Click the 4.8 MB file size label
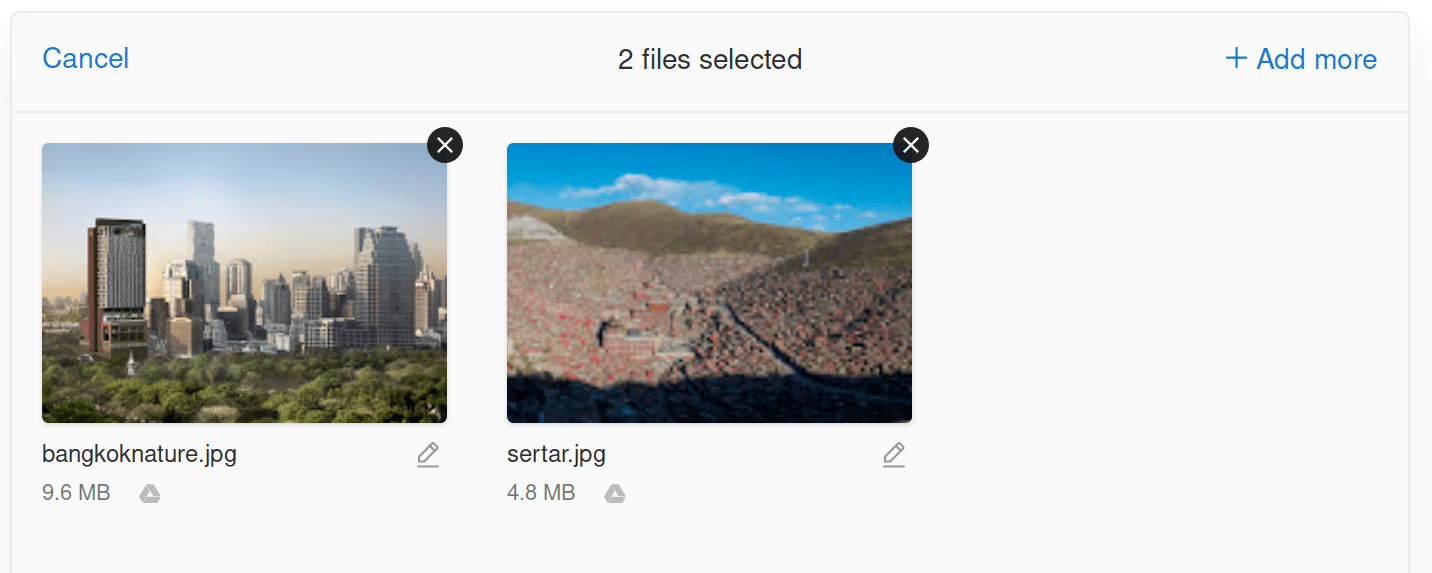The image size is (1432, 573). pos(541,493)
